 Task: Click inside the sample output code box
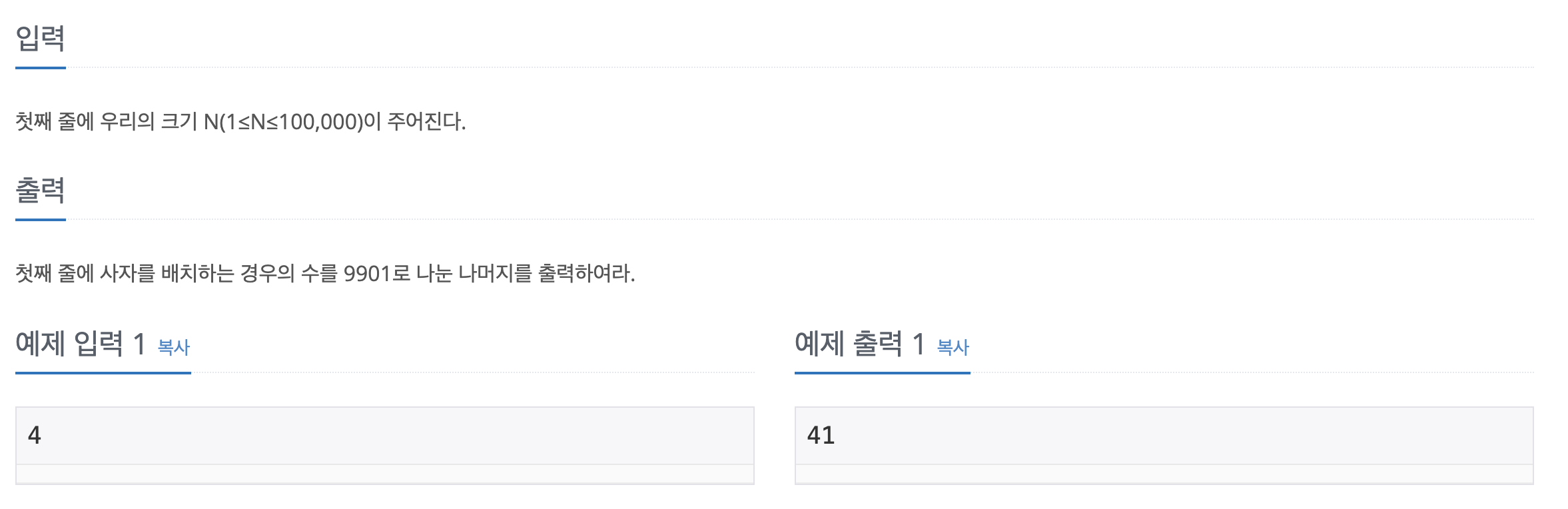coord(1164,436)
